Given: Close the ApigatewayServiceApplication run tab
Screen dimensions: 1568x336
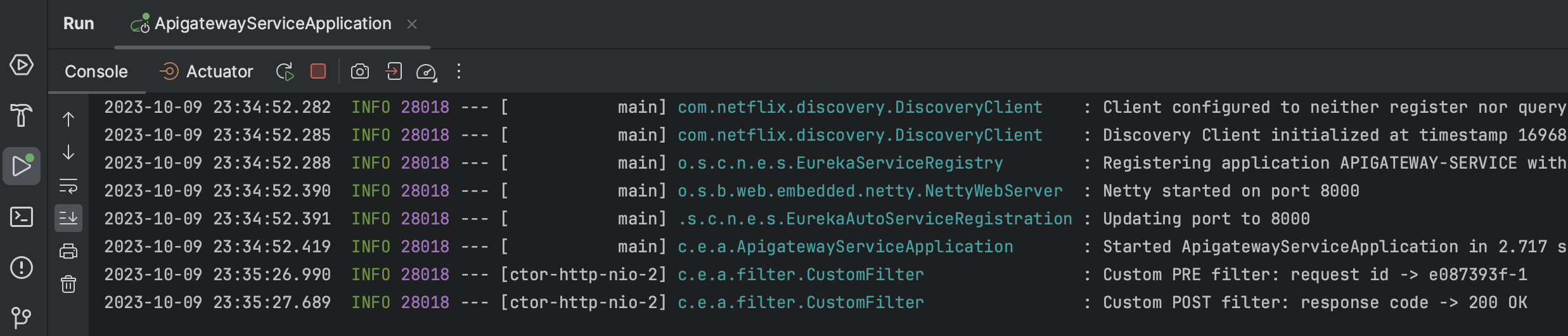Looking at the screenshot, I should point(412,24).
